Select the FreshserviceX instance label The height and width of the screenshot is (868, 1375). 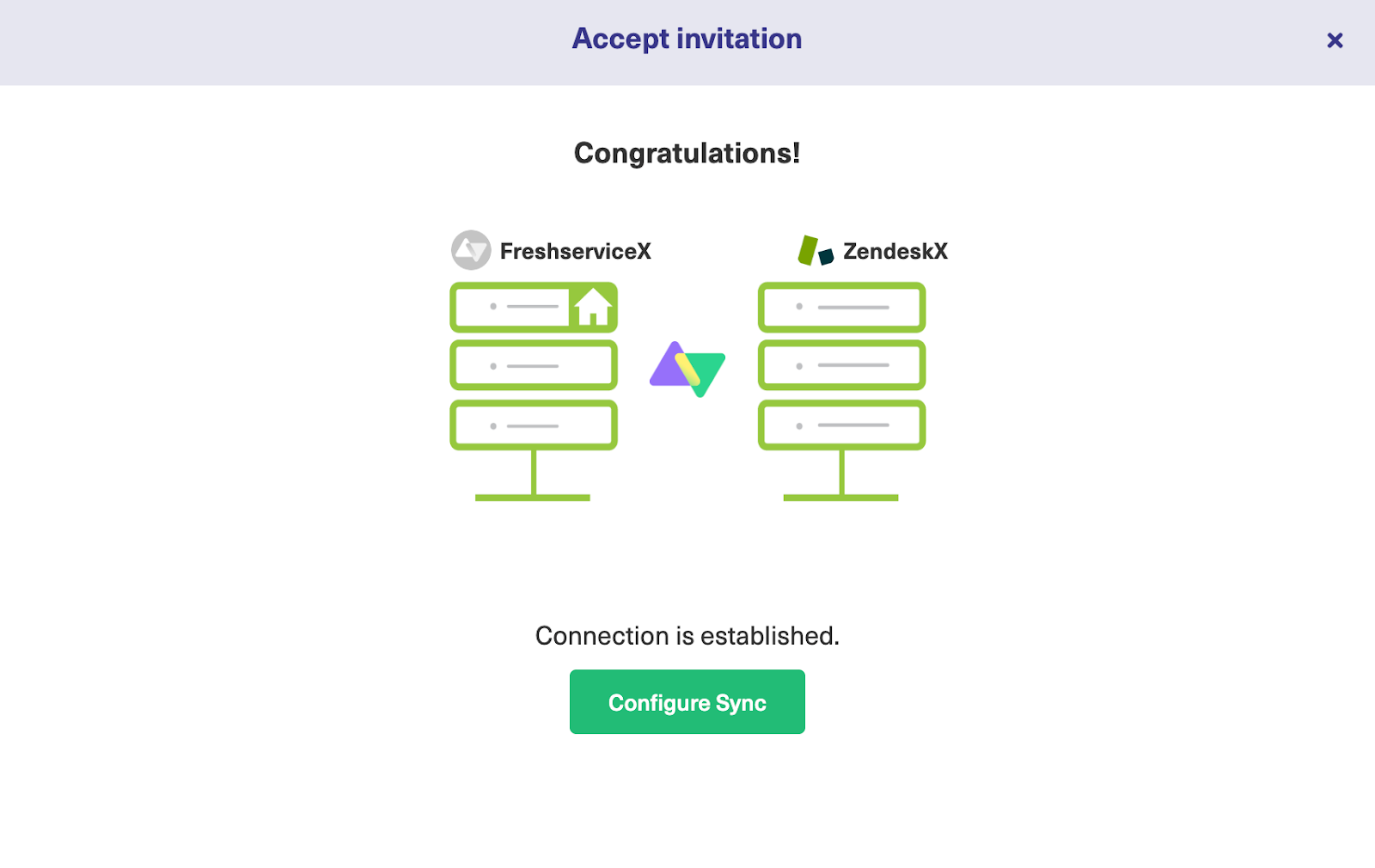click(x=575, y=251)
